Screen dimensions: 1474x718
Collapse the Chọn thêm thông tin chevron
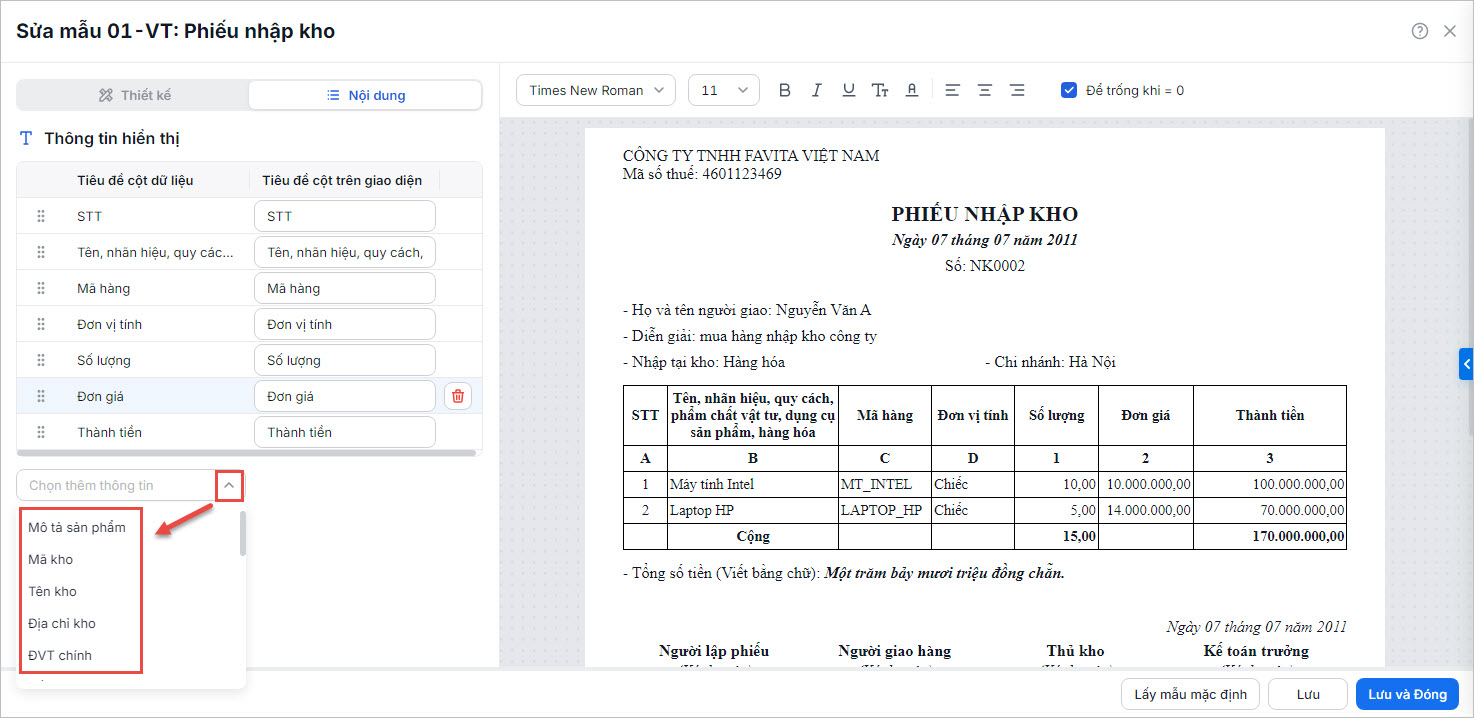click(229, 485)
